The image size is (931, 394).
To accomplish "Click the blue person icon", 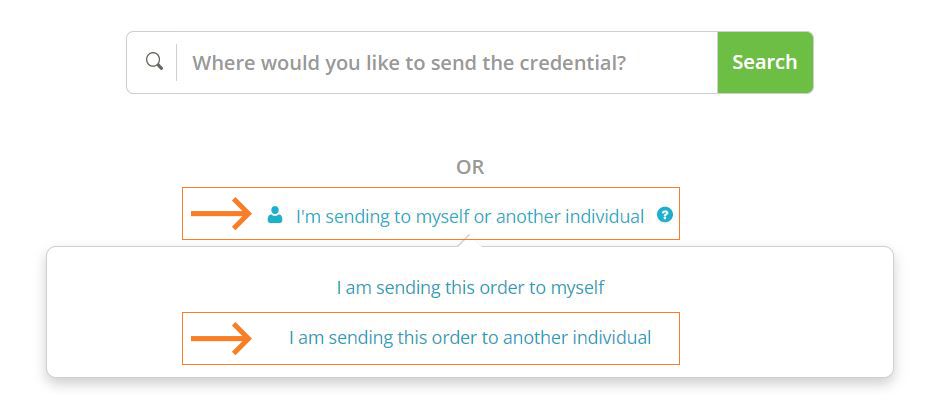I will (275, 215).
